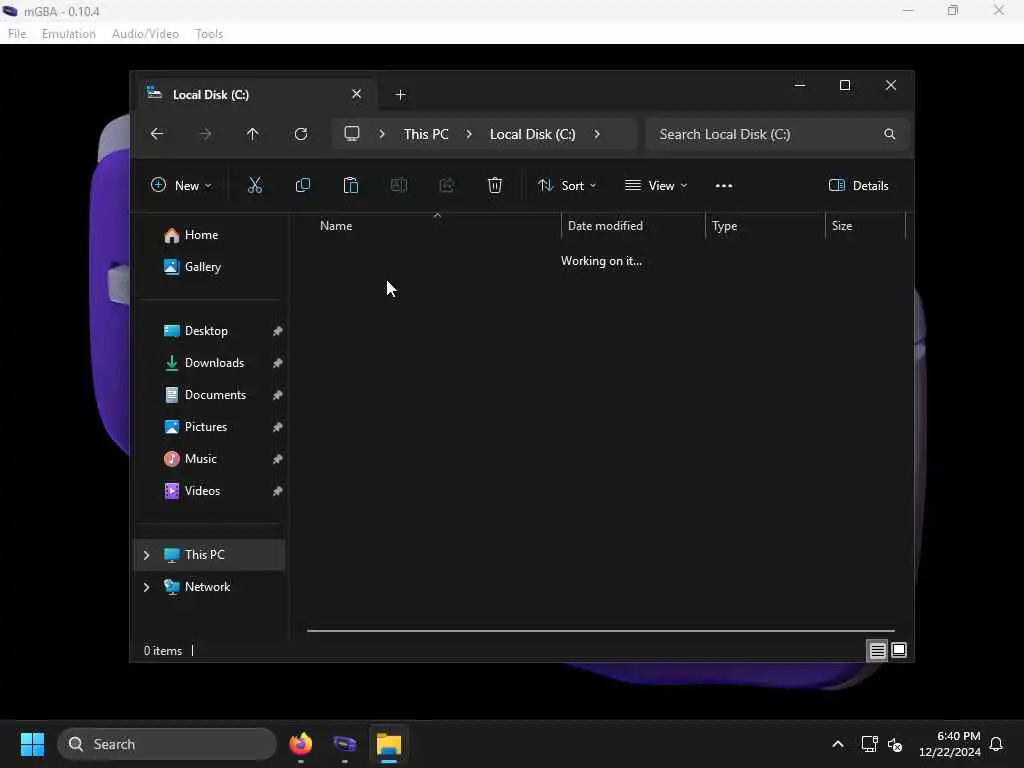Switch to details list view layout
The width and height of the screenshot is (1024, 768).
coord(877,650)
